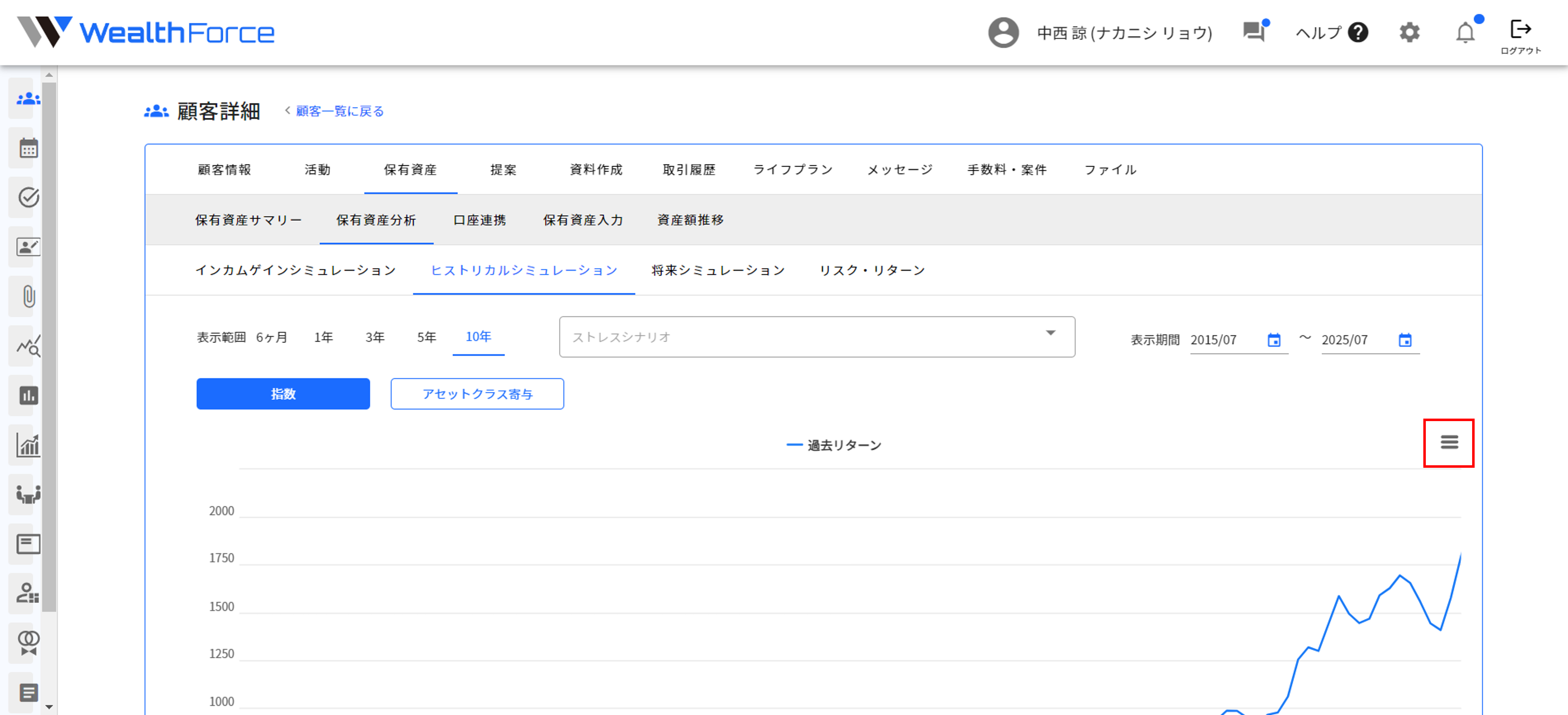Open the settings gear in the header
Screen dimensions: 1568x715
pyautogui.click(x=1409, y=33)
